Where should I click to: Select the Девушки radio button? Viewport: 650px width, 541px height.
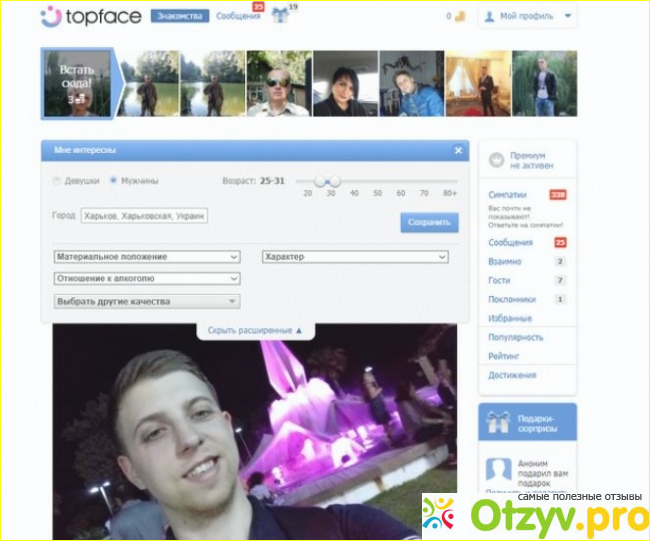[56, 181]
